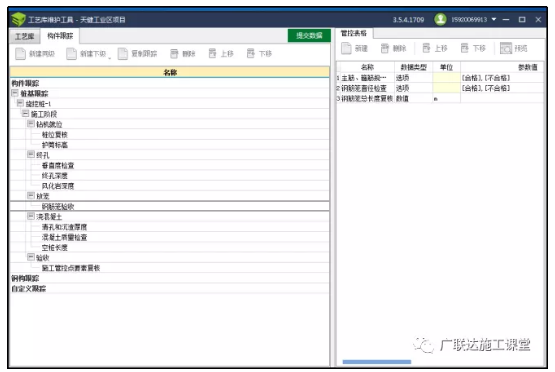Click the 选项 data type cell in row 1
555x372 pixels.
413,78
